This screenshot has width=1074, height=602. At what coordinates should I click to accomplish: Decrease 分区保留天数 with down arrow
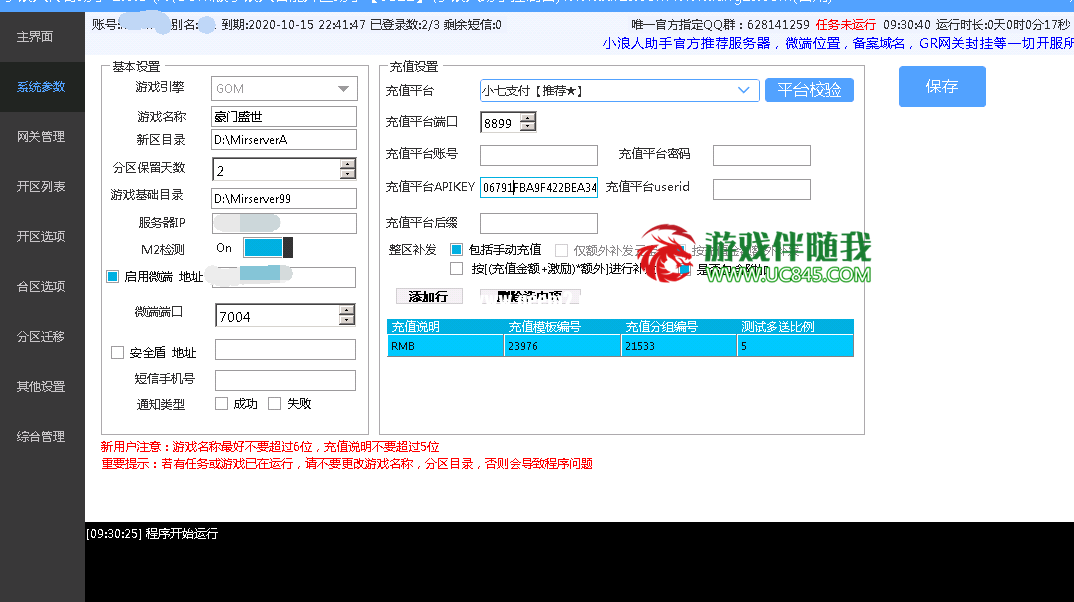(348, 175)
